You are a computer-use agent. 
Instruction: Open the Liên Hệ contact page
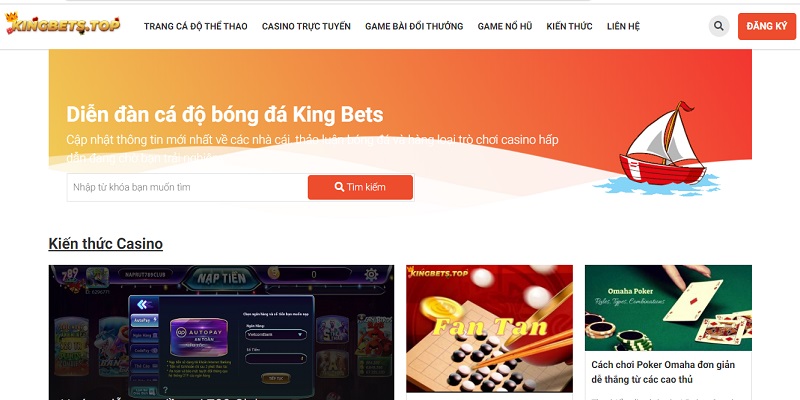click(623, 27)
